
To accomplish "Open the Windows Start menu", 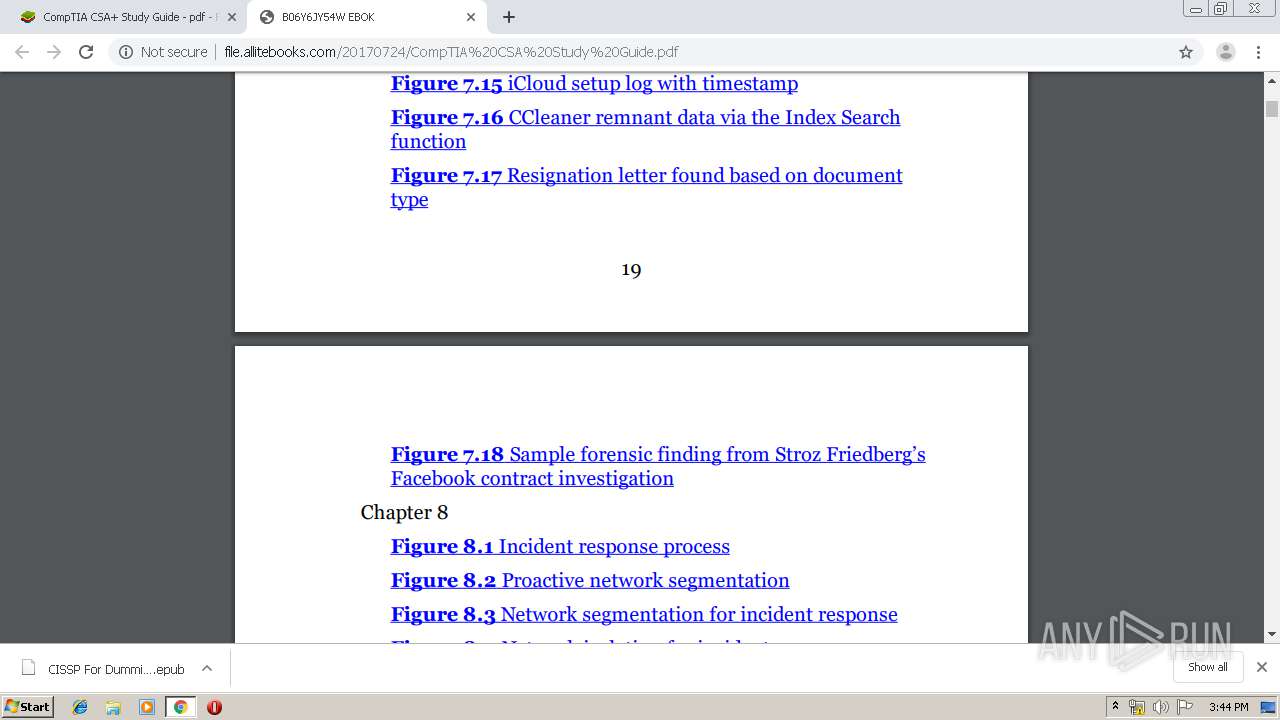I will point(28,707).
